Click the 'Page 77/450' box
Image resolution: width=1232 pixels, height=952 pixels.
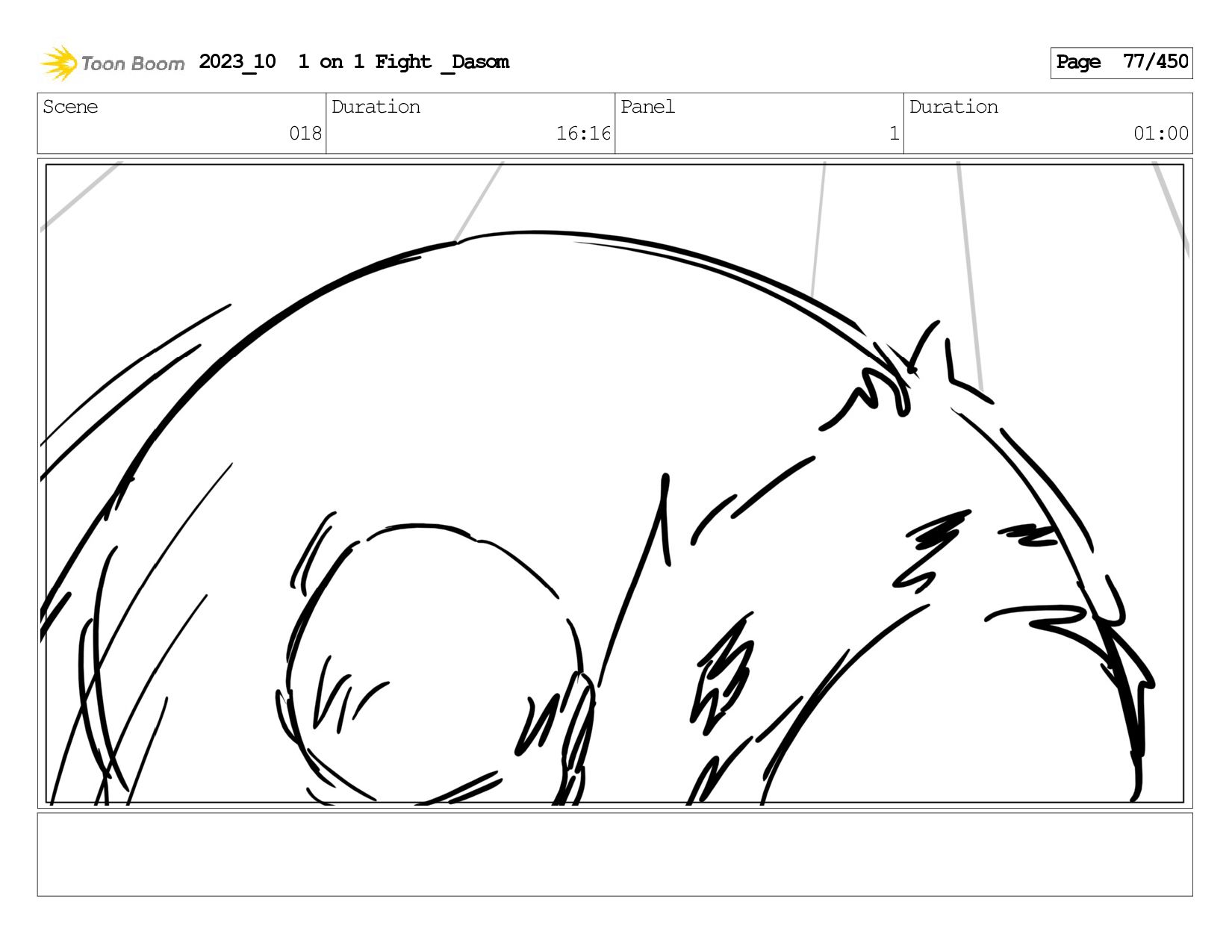coord(1121,63)
